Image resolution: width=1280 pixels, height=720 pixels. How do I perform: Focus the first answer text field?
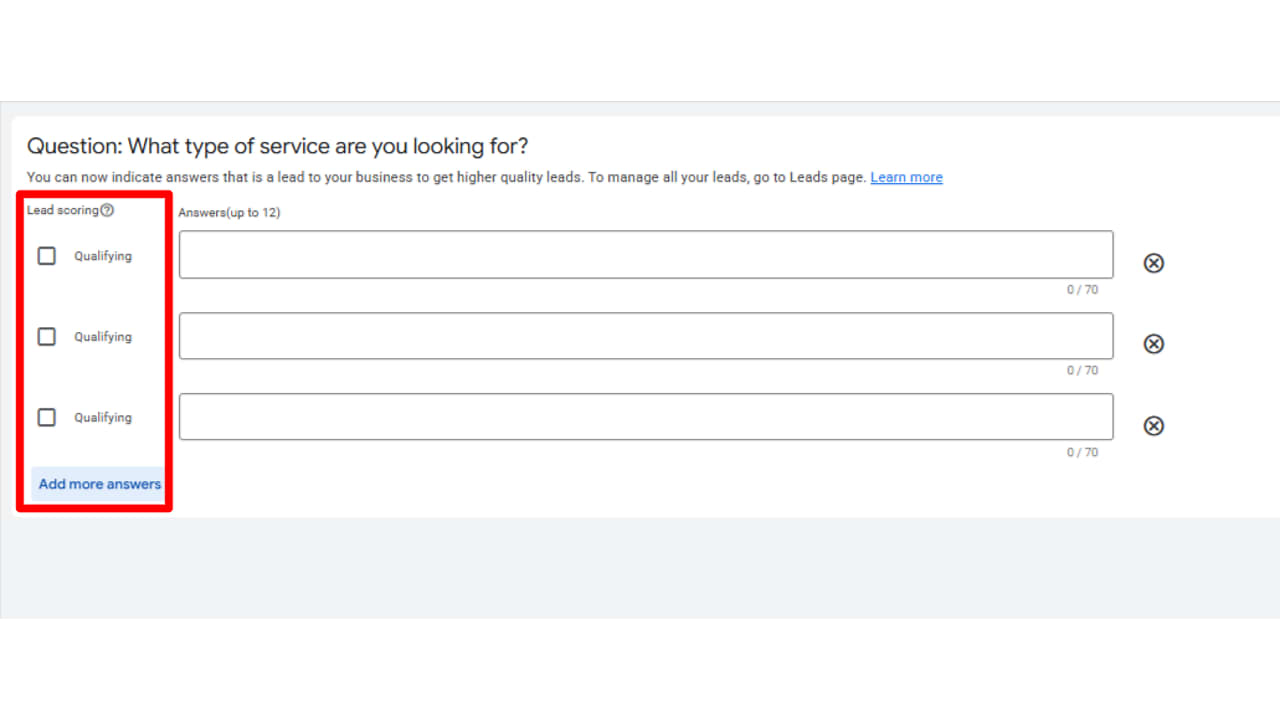point(646,255)
